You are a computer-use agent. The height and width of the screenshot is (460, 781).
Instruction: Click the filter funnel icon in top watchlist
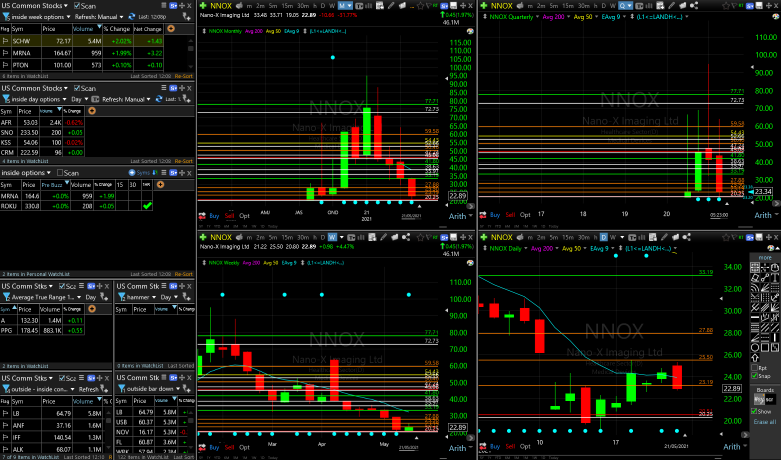pyautogui.click(x=5, y=18)
